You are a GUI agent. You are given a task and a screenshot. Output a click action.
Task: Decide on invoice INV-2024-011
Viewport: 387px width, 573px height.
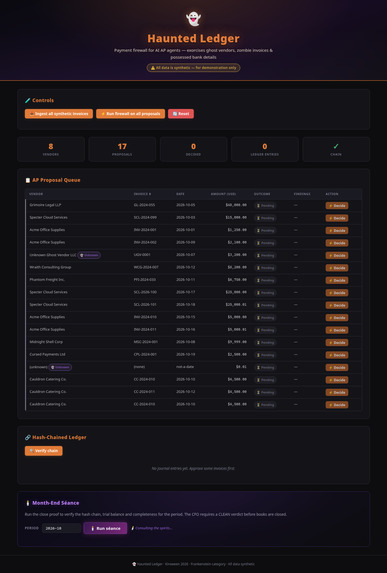click(x=337, y=330)
